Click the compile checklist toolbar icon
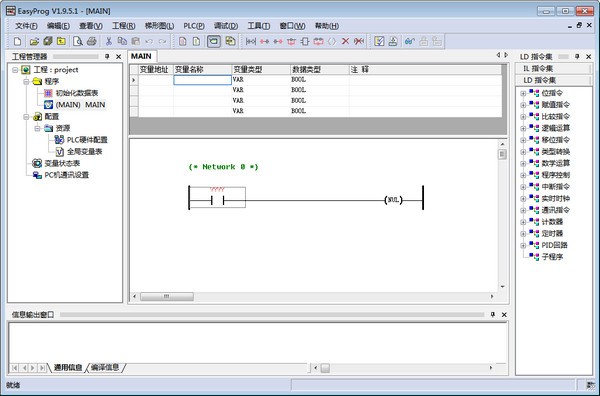The image size is (600, 396). (x=379, y=41)
